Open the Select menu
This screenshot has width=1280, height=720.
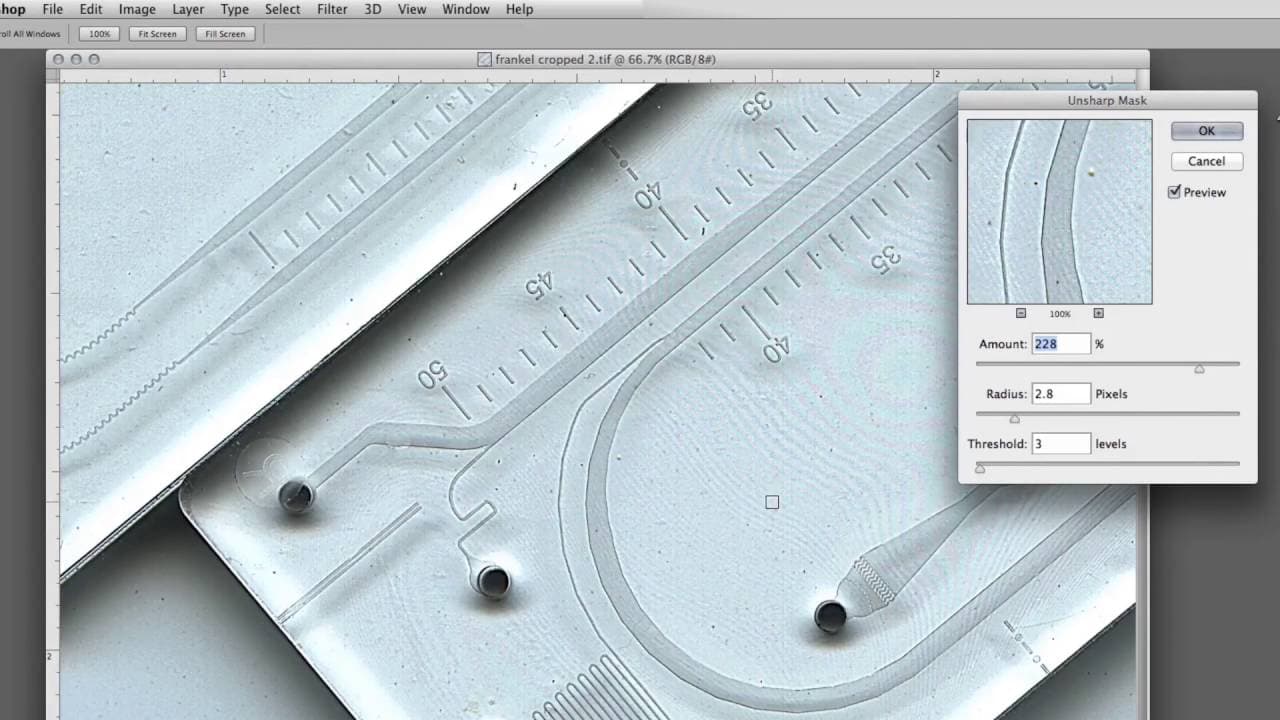282,9
